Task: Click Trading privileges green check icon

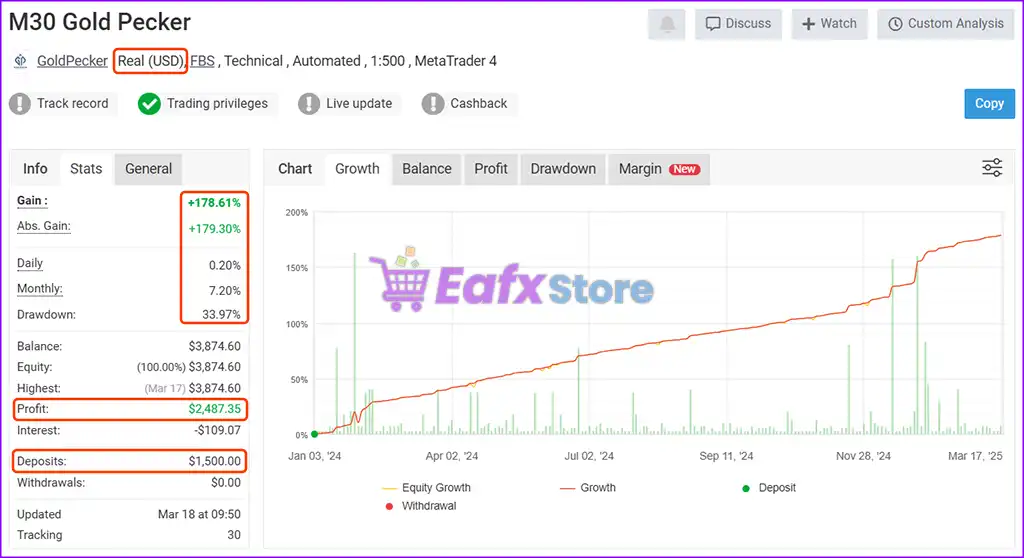Action: pos(149,103)
